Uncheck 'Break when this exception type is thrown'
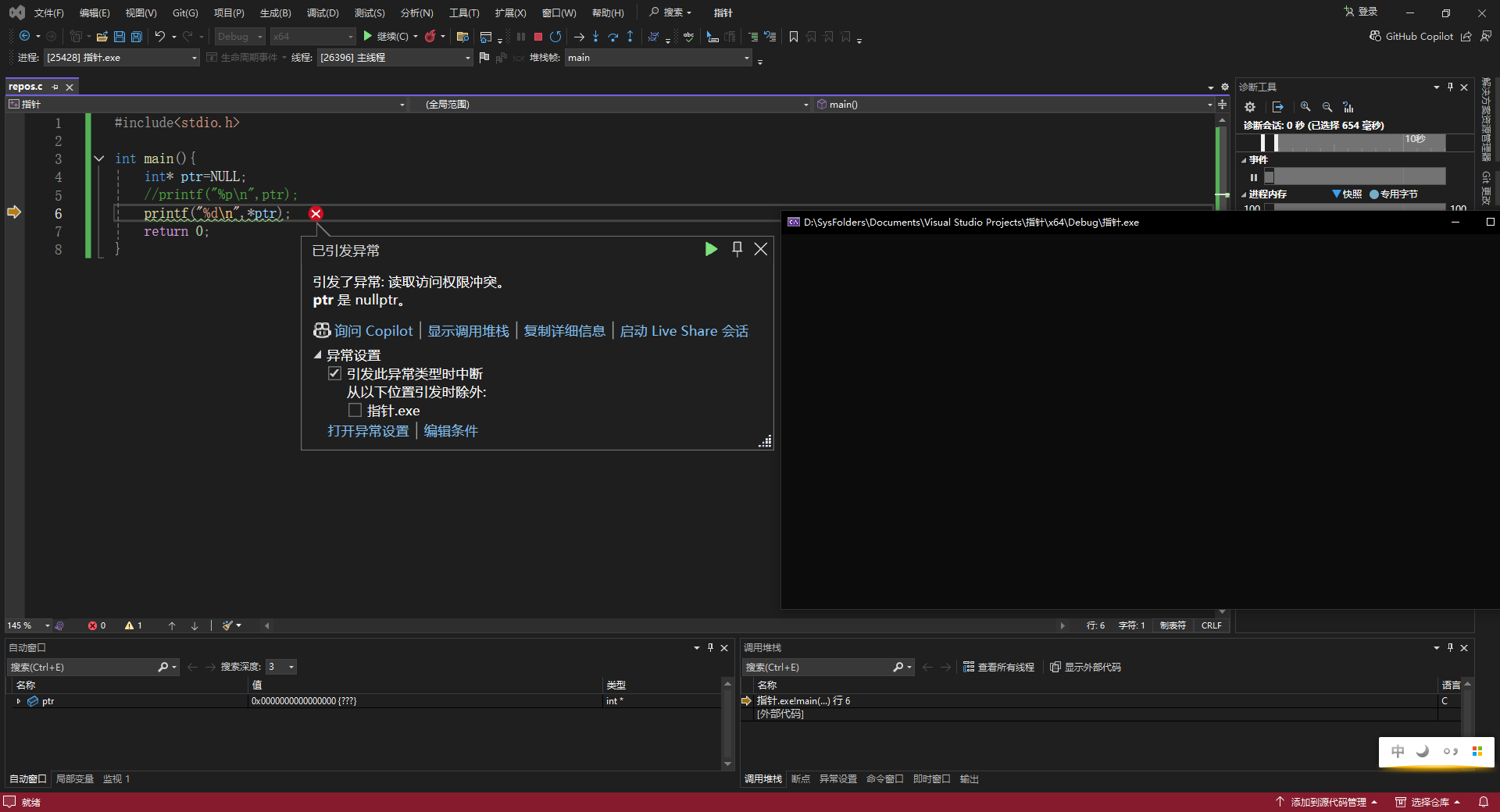This screenshot has height=812, width=1500. [x=335, y=374]
